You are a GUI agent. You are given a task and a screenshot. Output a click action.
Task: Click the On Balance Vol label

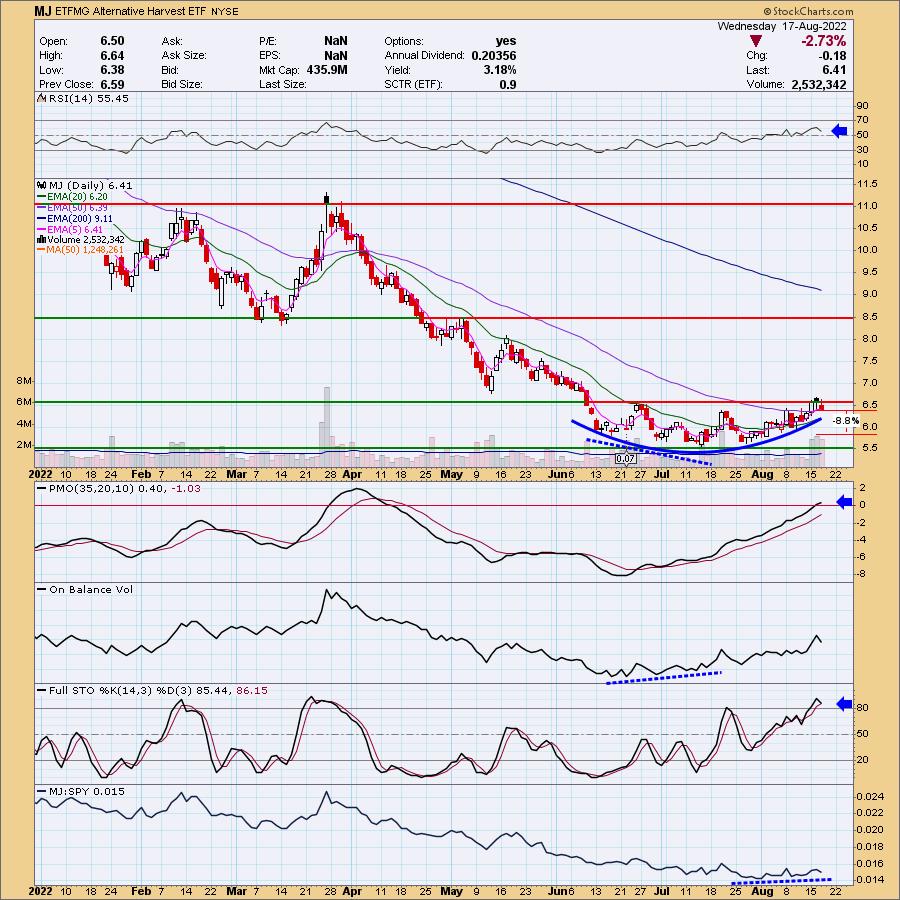pyautogui.click(x=91, y=589)
